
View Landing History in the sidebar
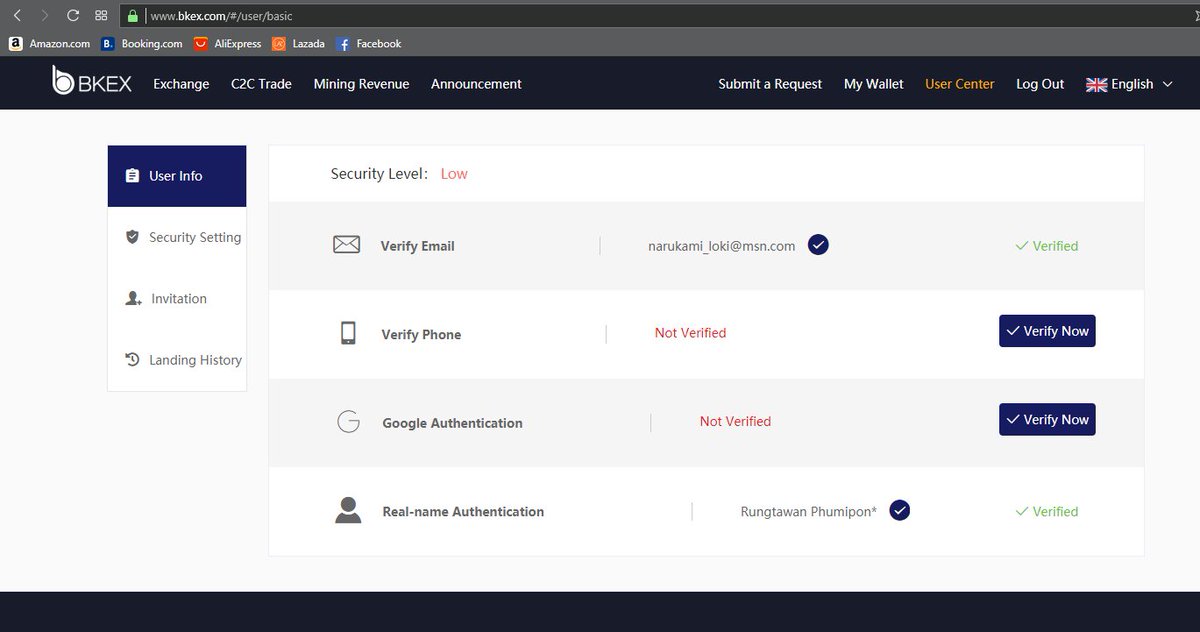(x=177, y=360)
